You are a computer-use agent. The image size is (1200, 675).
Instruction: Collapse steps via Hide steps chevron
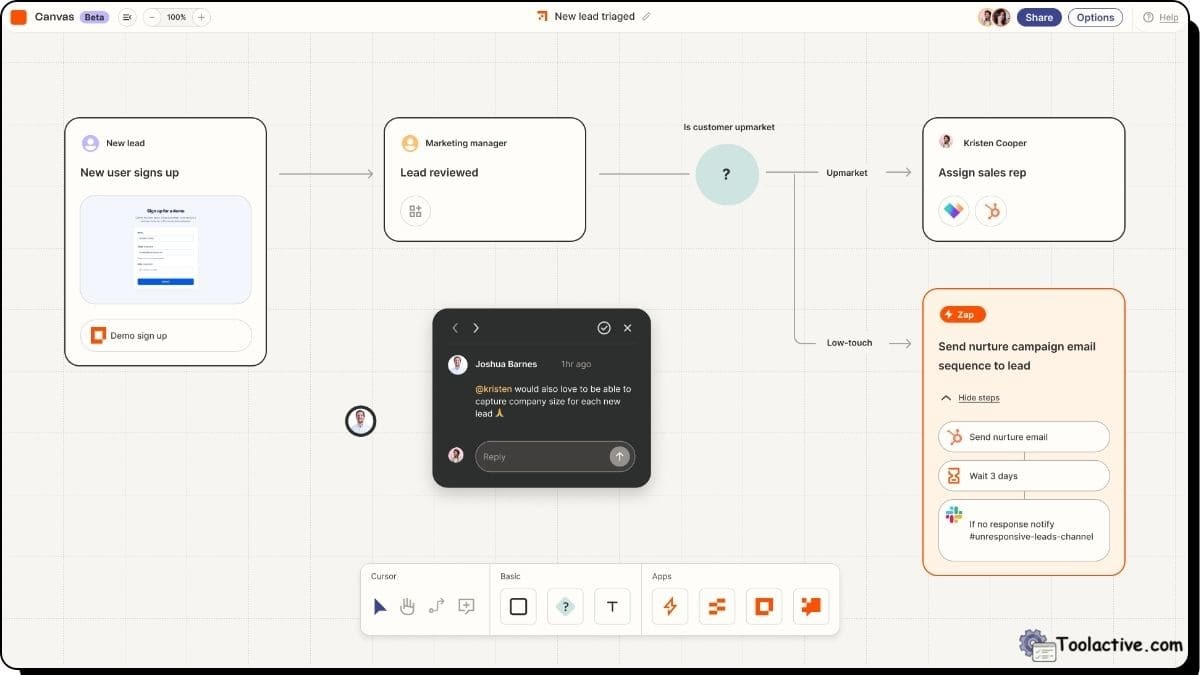pos(946,397)
